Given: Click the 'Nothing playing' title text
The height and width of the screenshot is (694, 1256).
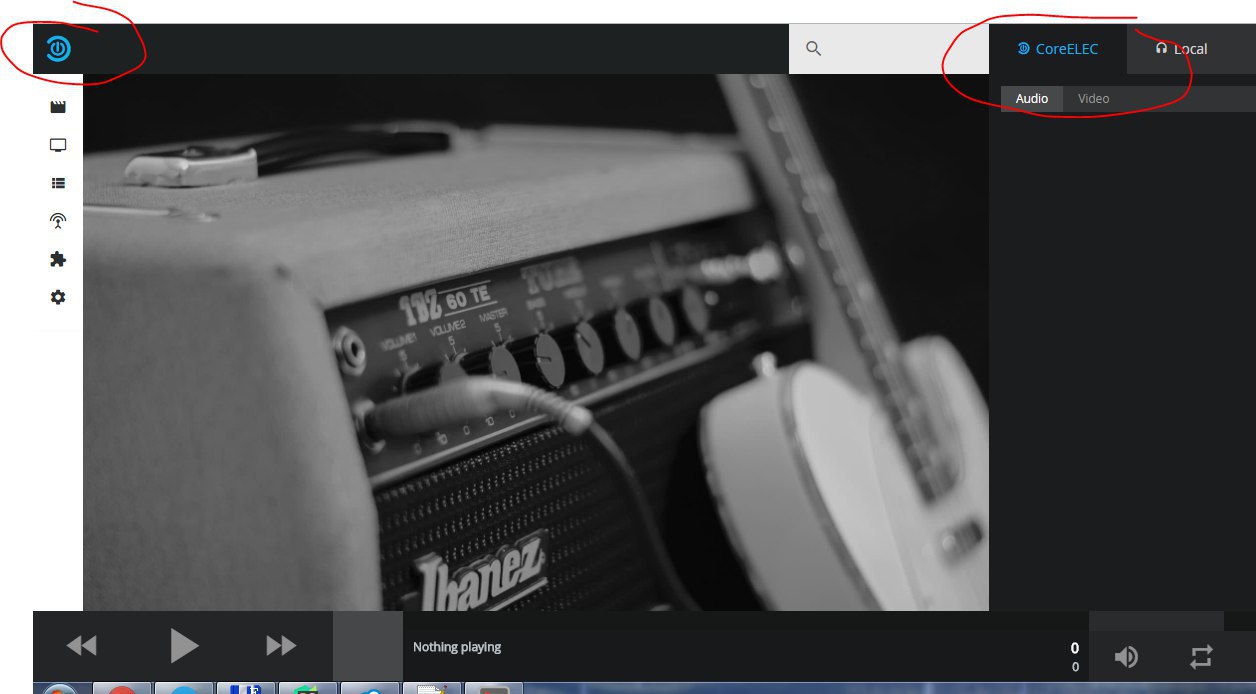Looking at the screenshot, I should pos(457,647).
